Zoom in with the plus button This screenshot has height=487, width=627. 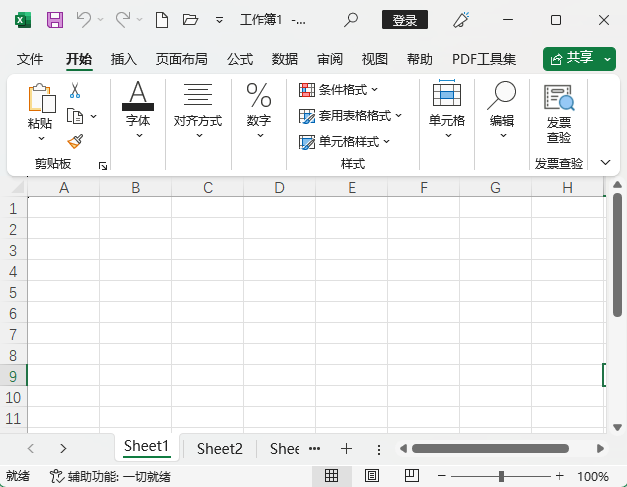click(x=560, y=476)
